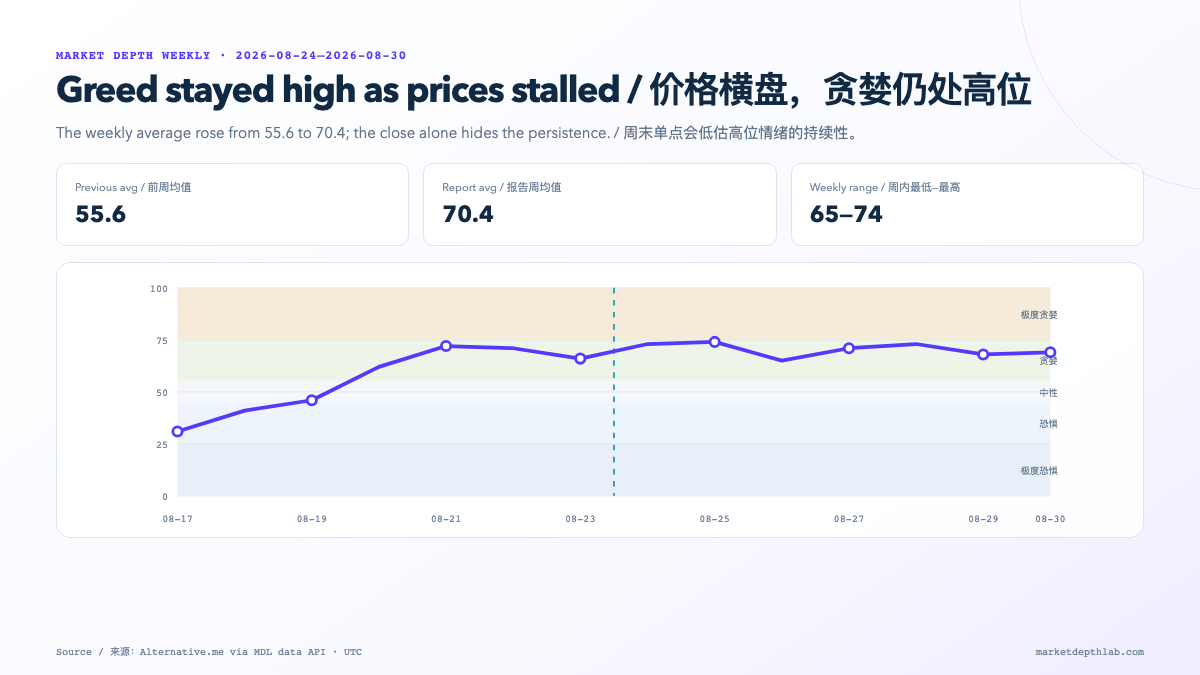Click the x-axis label 08-27
1200x675 pixels.
849,519
